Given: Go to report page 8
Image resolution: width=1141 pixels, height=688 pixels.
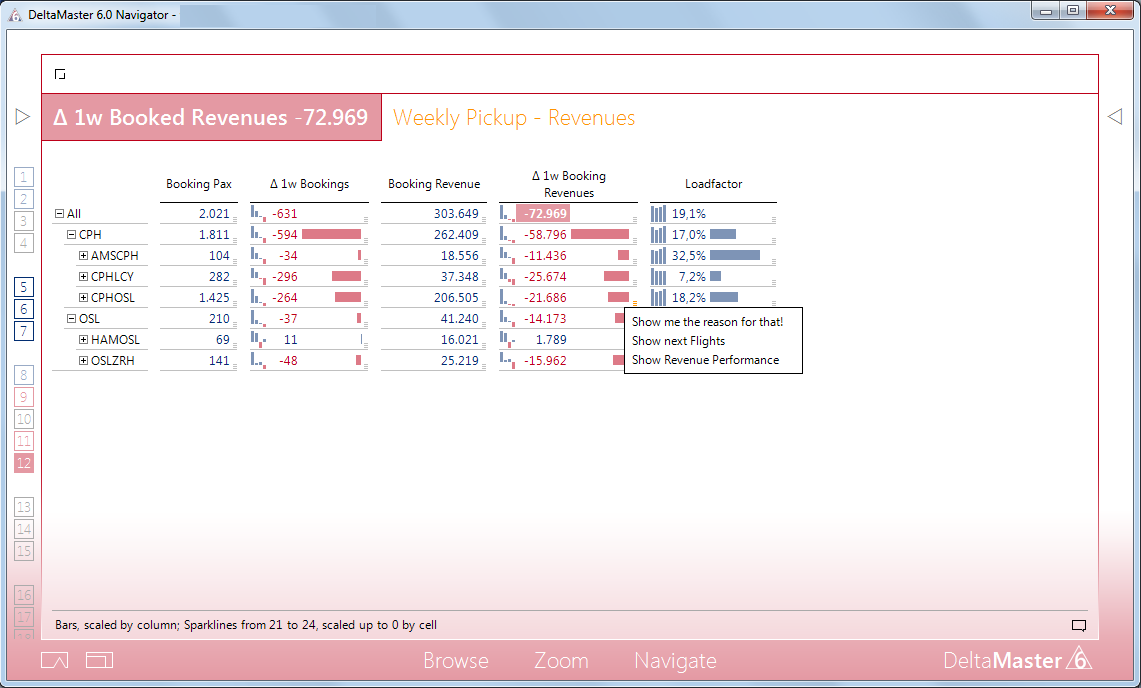Looking at the screenshot, I should [x=24, y=375].
